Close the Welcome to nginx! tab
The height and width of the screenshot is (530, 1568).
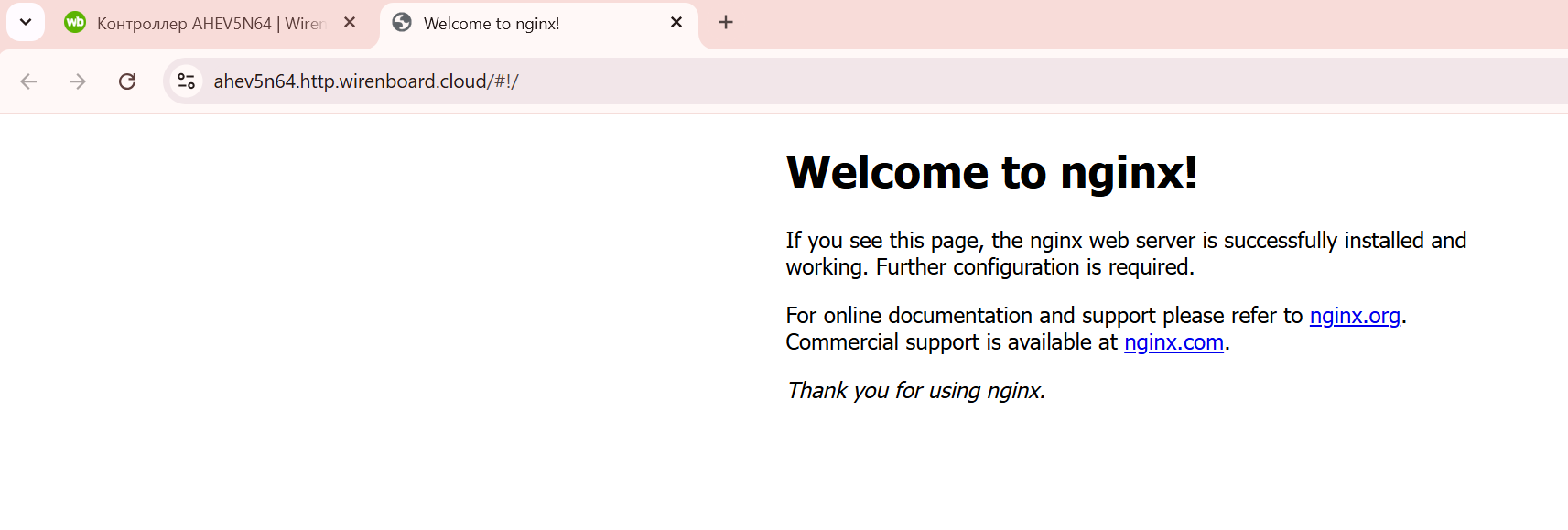tap(676, 22)
